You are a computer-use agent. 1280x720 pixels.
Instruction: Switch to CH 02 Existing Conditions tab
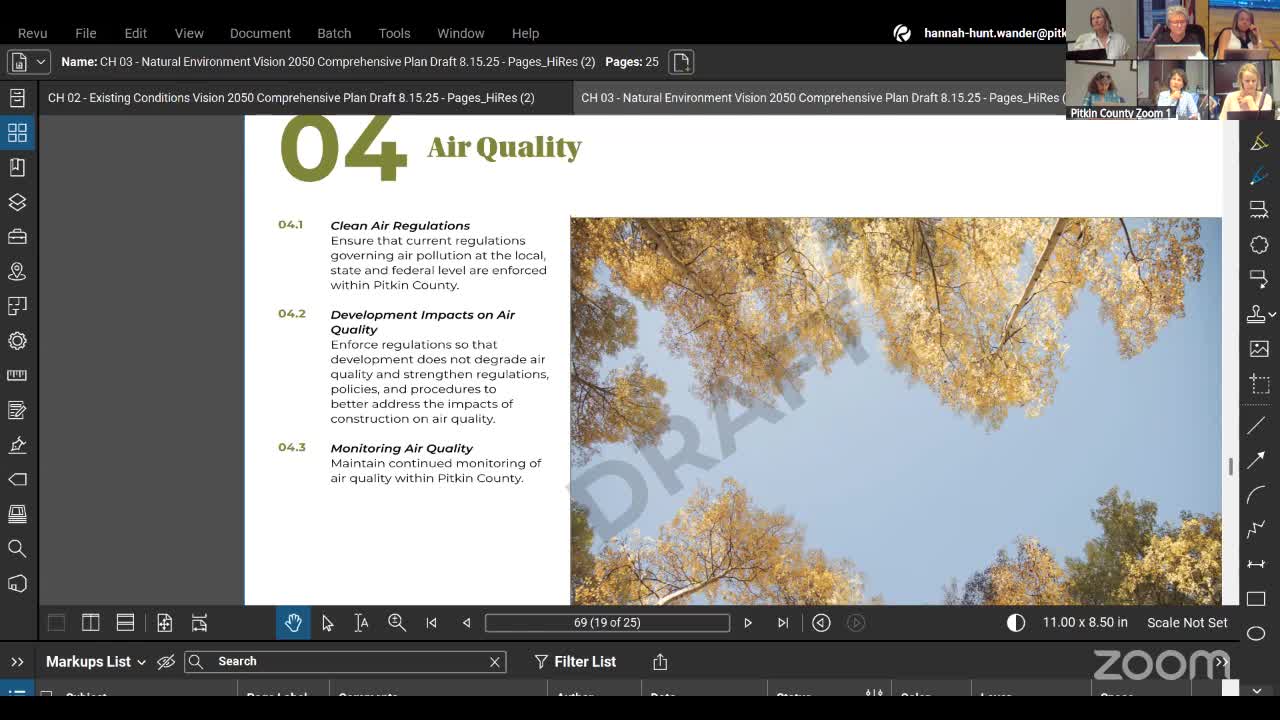pos(291,98)
